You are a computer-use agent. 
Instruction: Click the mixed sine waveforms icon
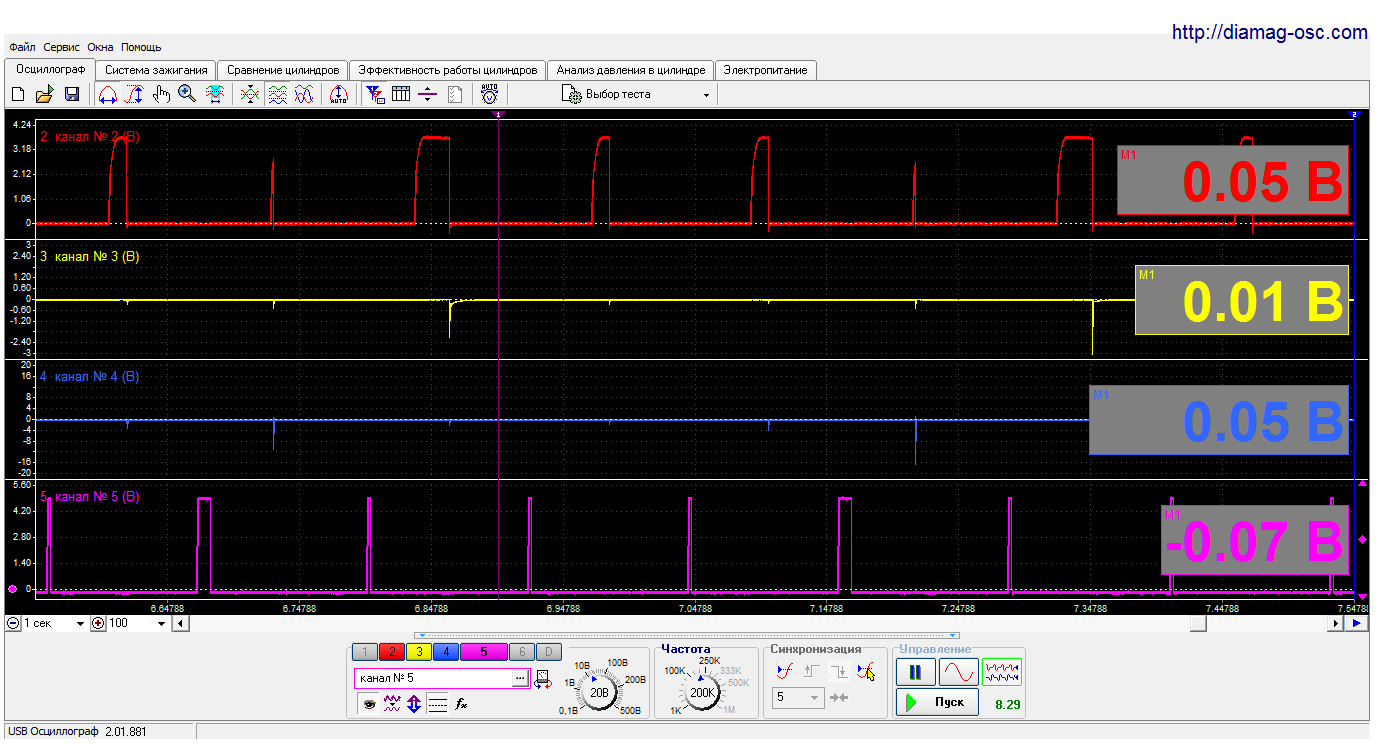click(x=304, y=94)
